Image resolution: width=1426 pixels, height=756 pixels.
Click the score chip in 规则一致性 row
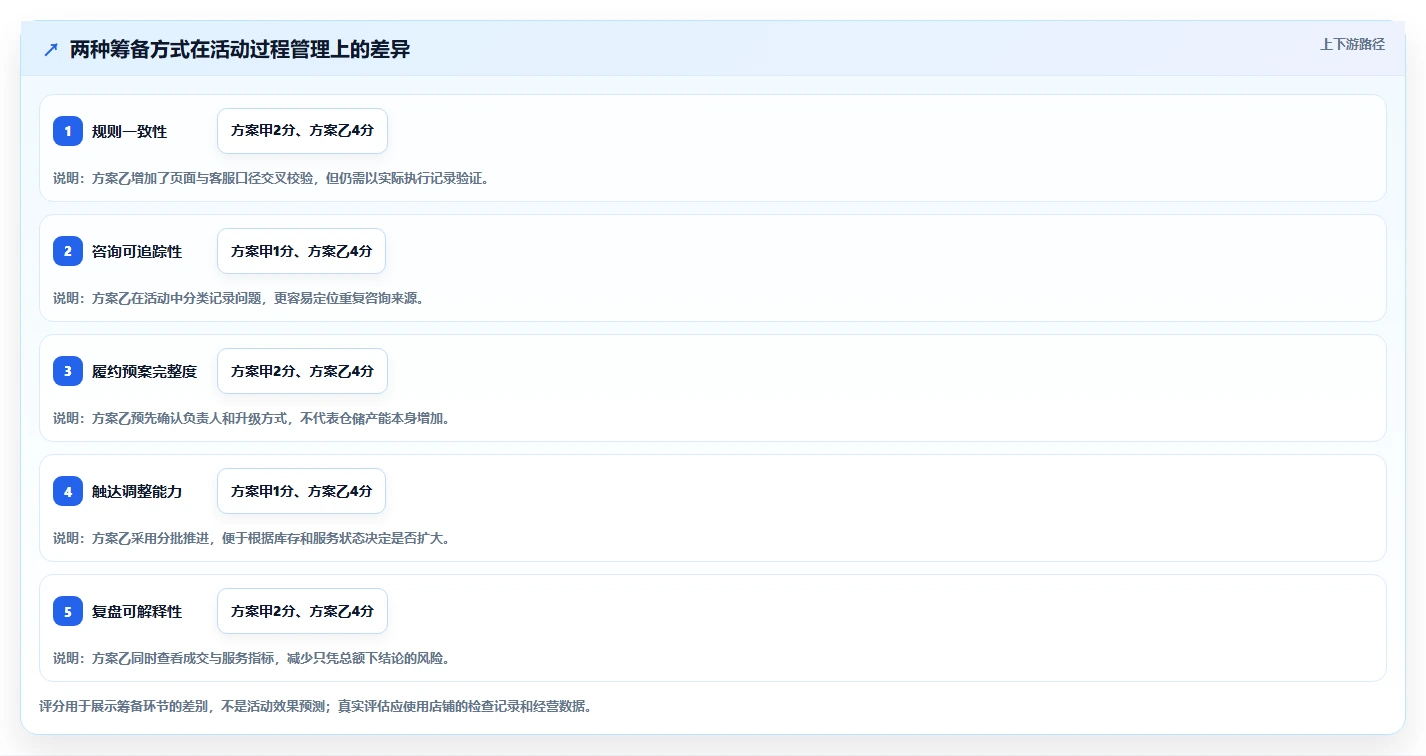302,131
